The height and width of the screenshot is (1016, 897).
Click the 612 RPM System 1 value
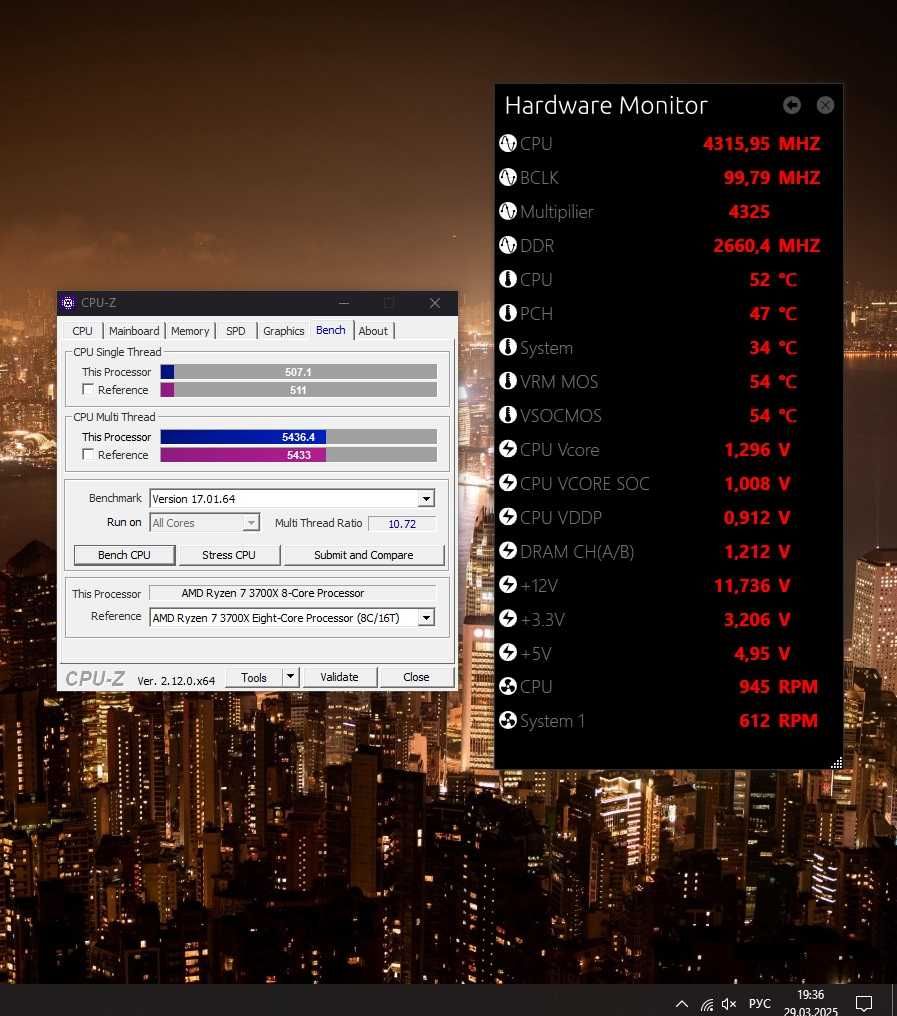click(778, 721)
